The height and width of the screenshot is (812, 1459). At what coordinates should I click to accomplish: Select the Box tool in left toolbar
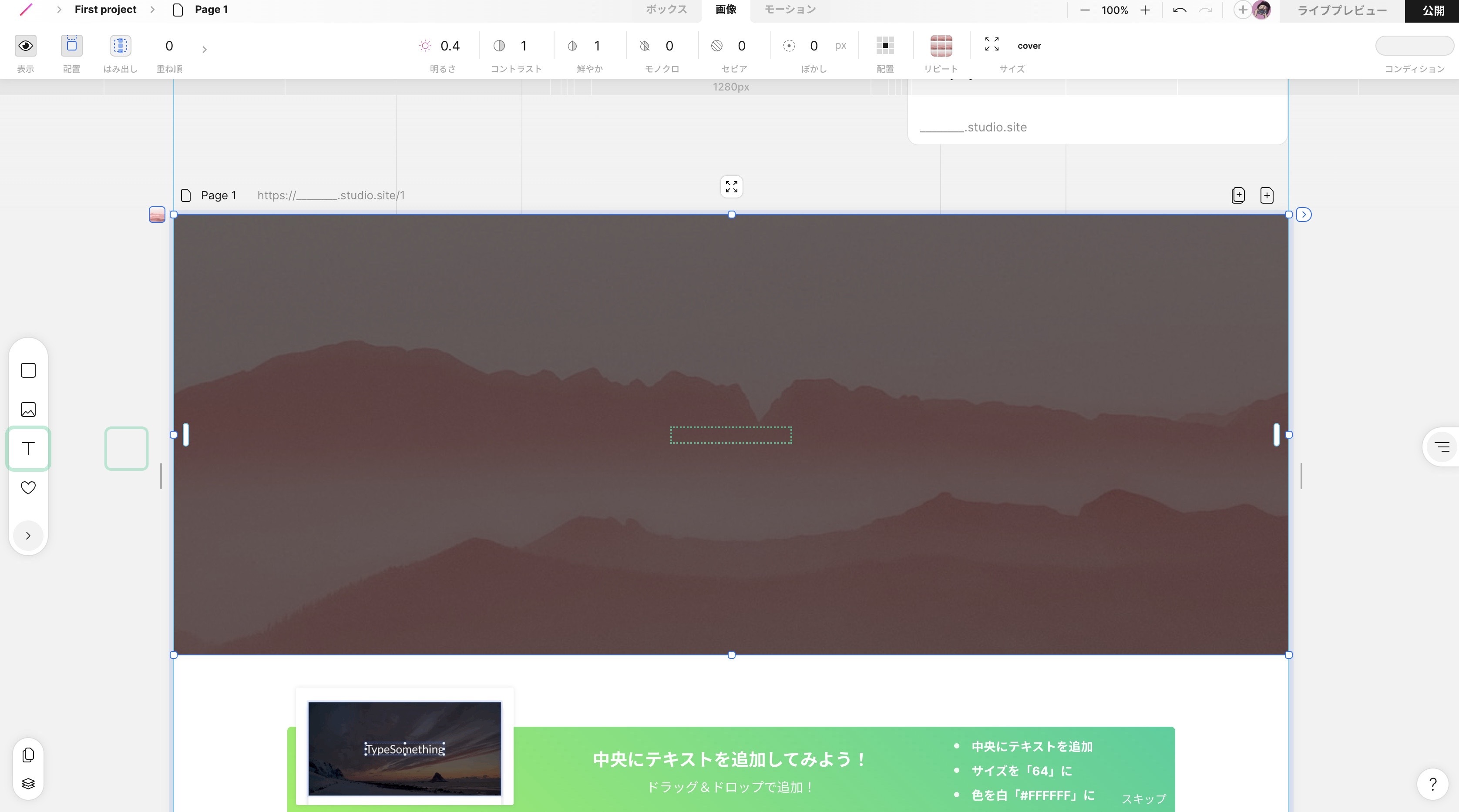point(28,370)
